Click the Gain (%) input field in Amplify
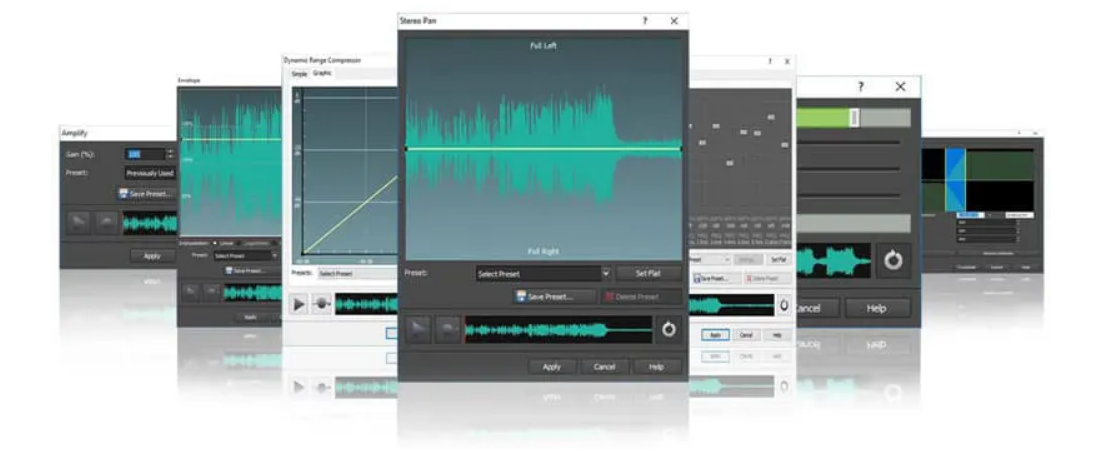1098x463 pixels. (144, 154)
